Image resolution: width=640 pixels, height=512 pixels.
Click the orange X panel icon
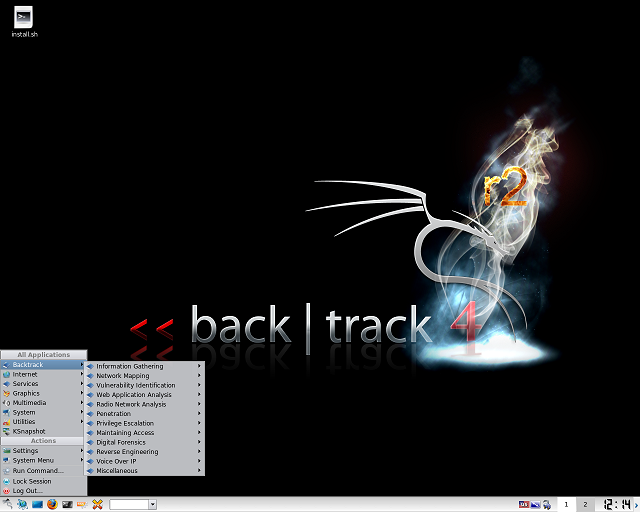(x=97, y=504)
